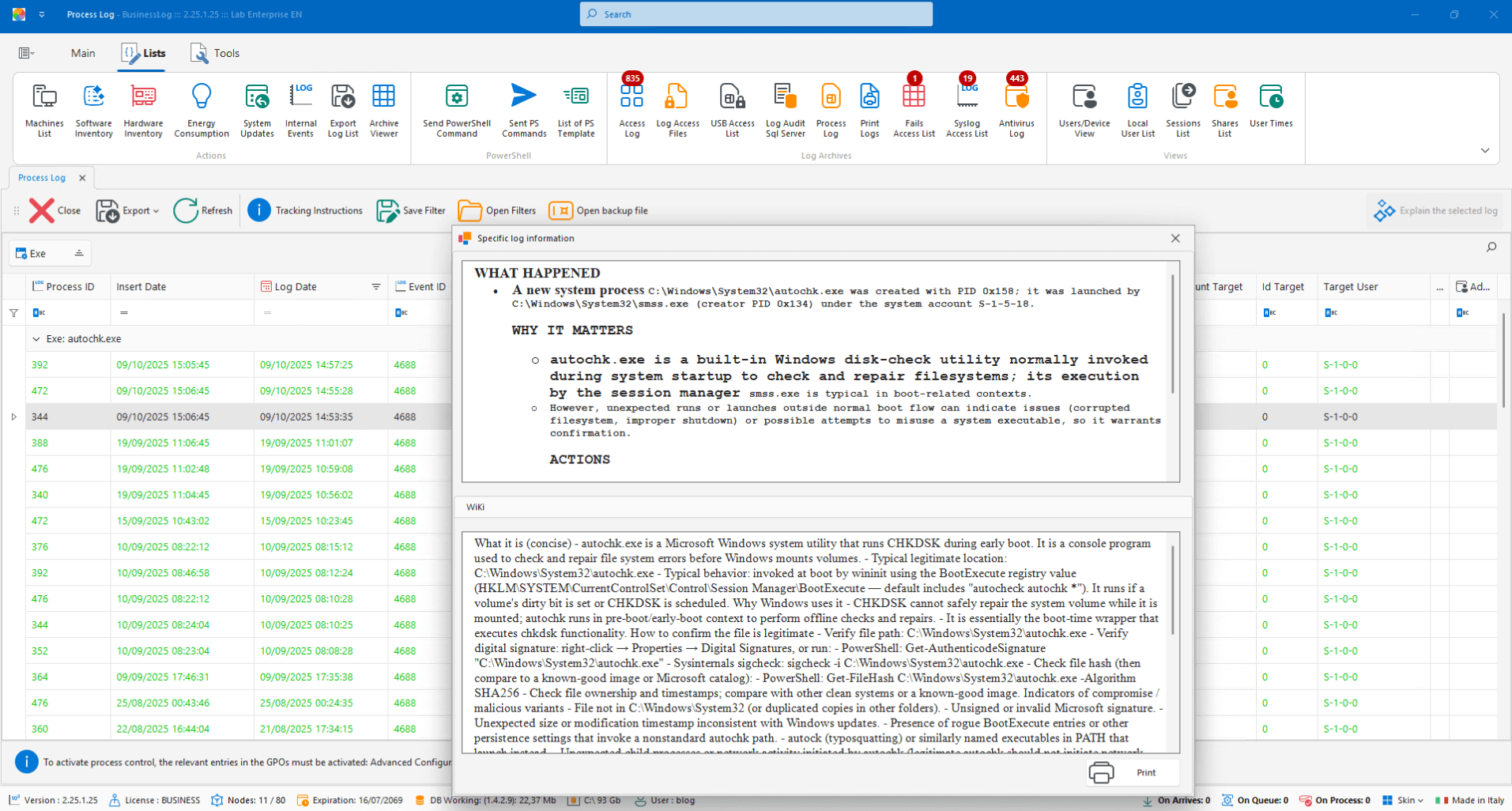
Task: Switch to the Main ribbon tab
Action: point(82,53)
